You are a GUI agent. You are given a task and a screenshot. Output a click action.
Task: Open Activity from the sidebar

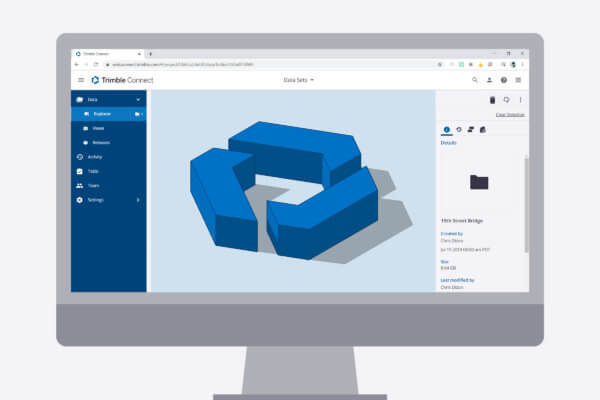[x=95, y=157]
